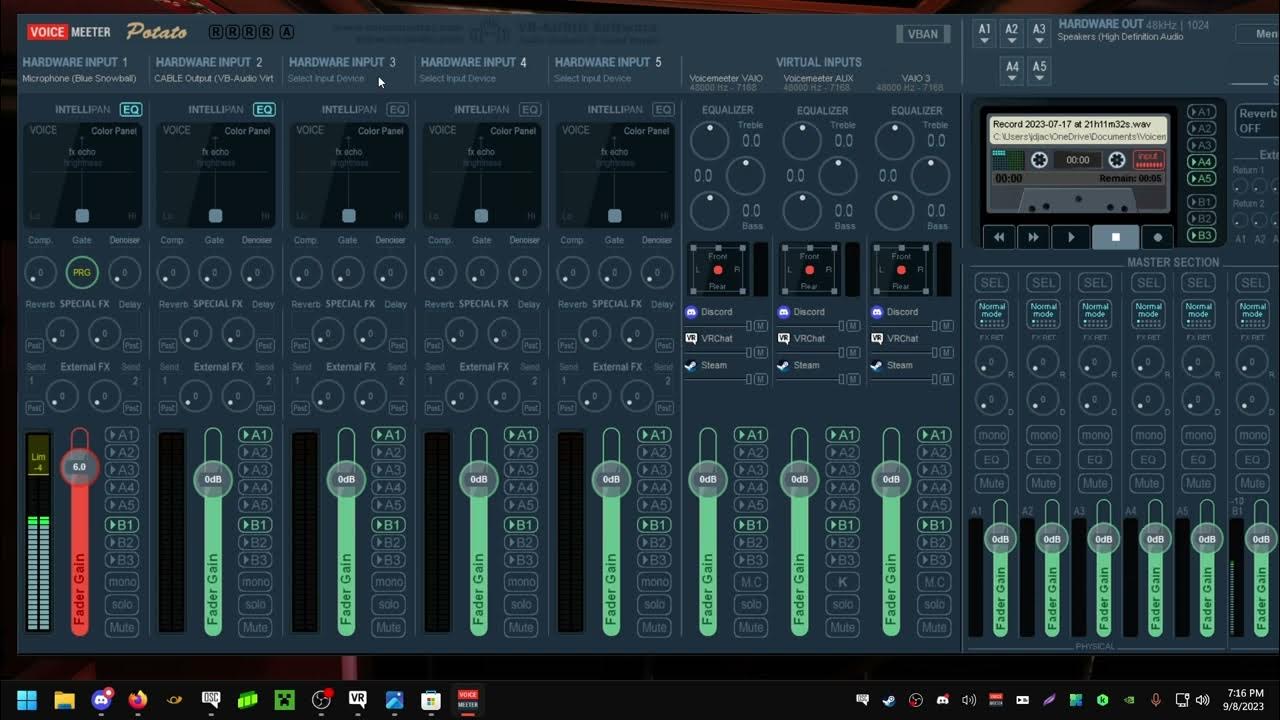Open A2 hardware output device dropdown
The image size is (1280, 720).
[1012, 34]
